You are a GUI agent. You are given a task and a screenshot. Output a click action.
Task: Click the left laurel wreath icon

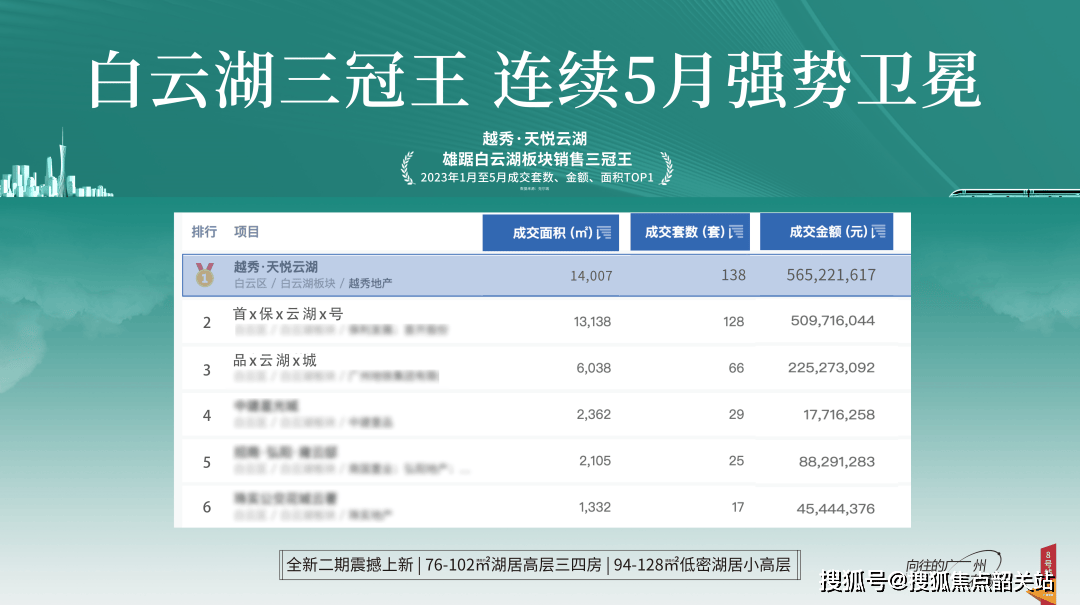pyautogui.click(x=407, y=168)
